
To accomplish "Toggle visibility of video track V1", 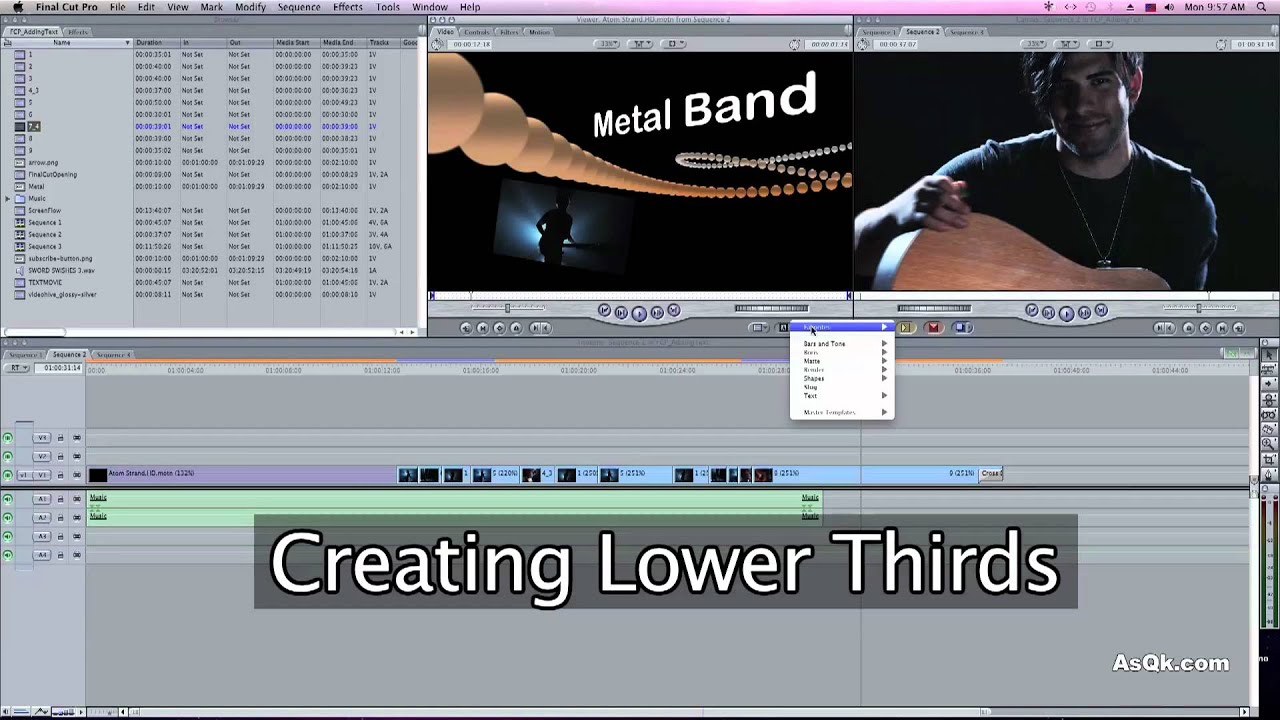I will pos(8,475).
